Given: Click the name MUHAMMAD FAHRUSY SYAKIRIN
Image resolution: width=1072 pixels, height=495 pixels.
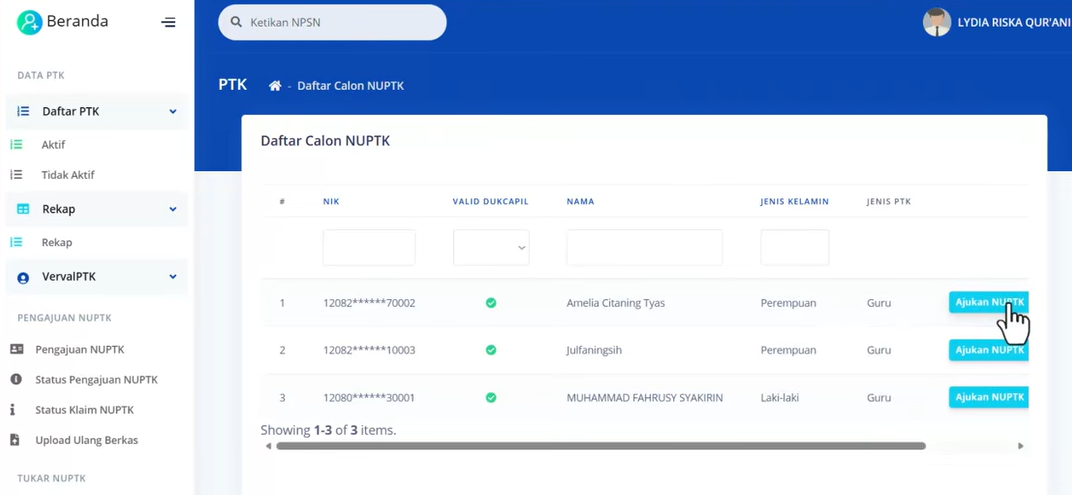Looking at the screenshot, I should pyautogui.click(x=645, y=397).
